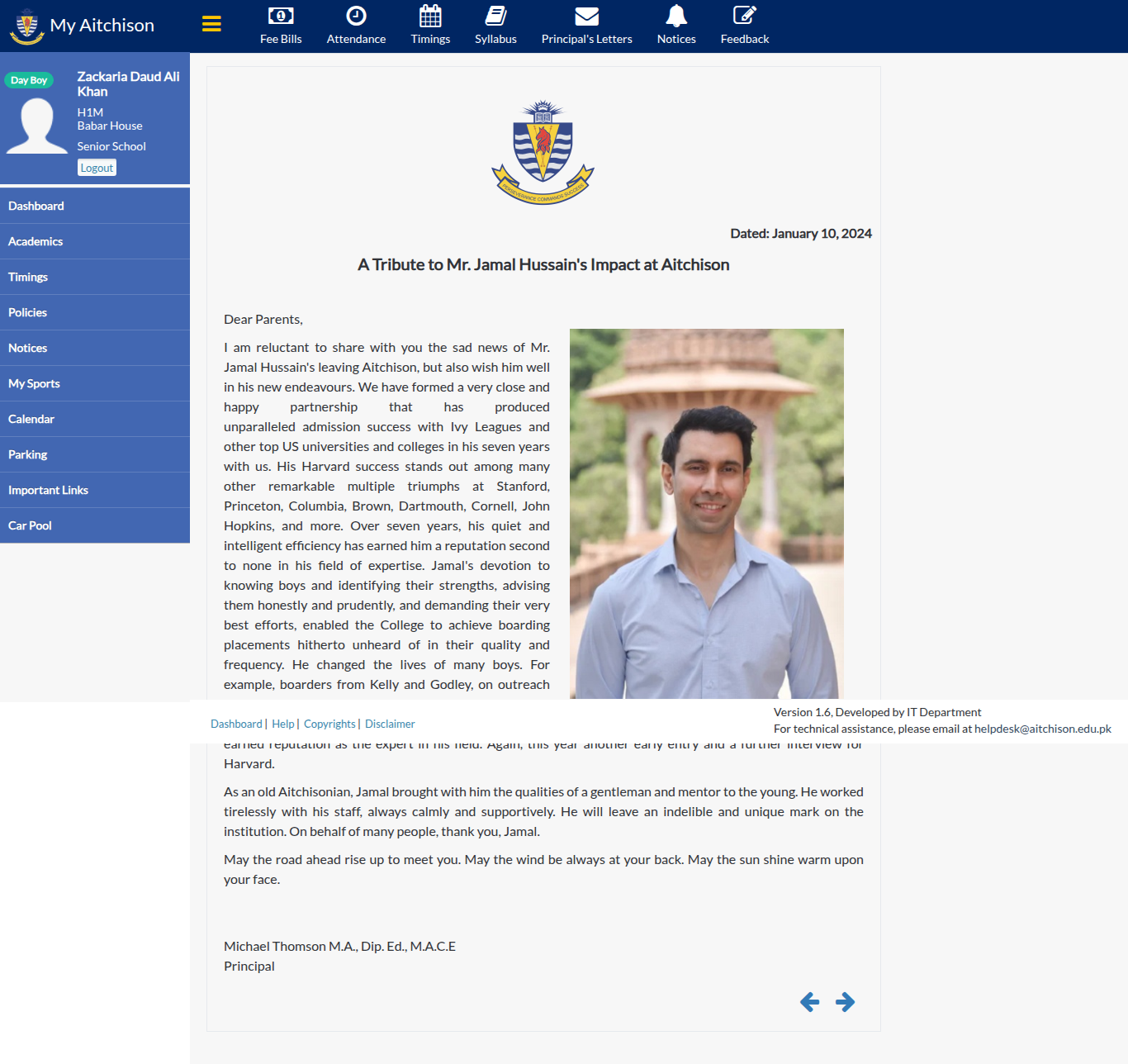Open the Fee Bills icon
This screenshot has height=1064, width=1128.
[281, 16]
